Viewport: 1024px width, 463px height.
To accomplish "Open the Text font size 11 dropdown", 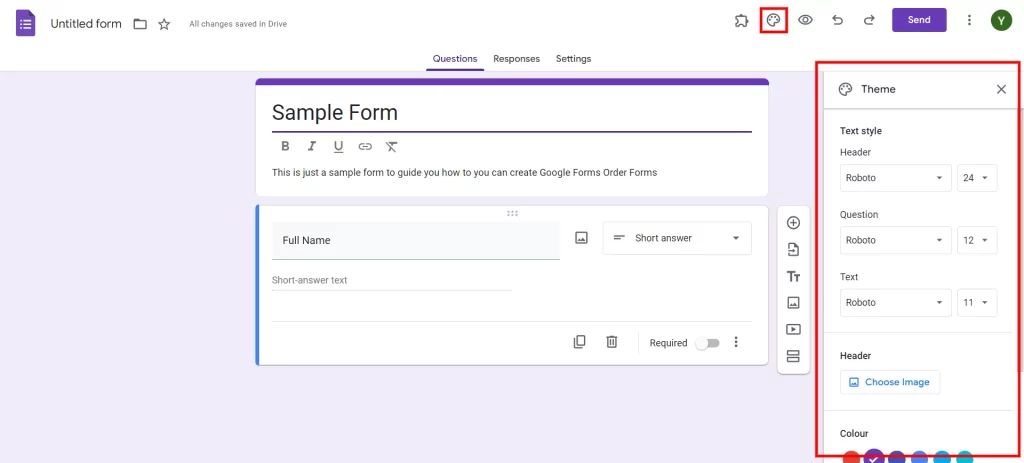I will click(x=977, y=302).
